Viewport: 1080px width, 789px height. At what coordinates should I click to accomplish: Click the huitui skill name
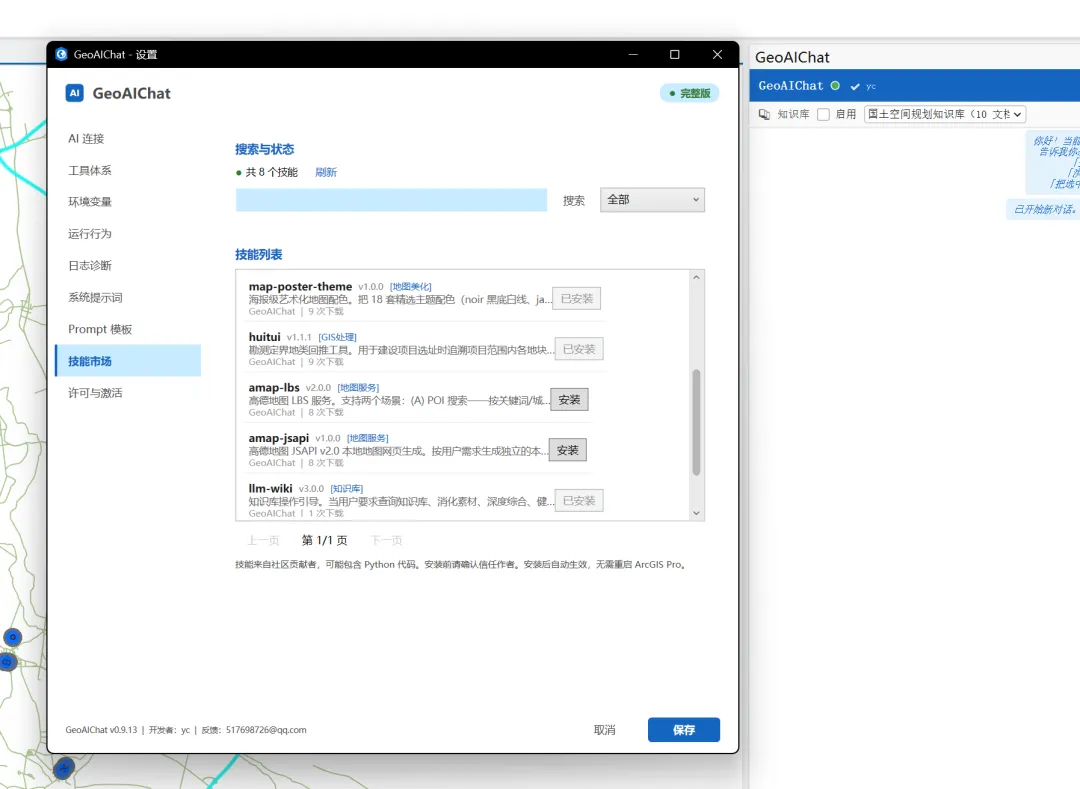(x=264, y=337)
